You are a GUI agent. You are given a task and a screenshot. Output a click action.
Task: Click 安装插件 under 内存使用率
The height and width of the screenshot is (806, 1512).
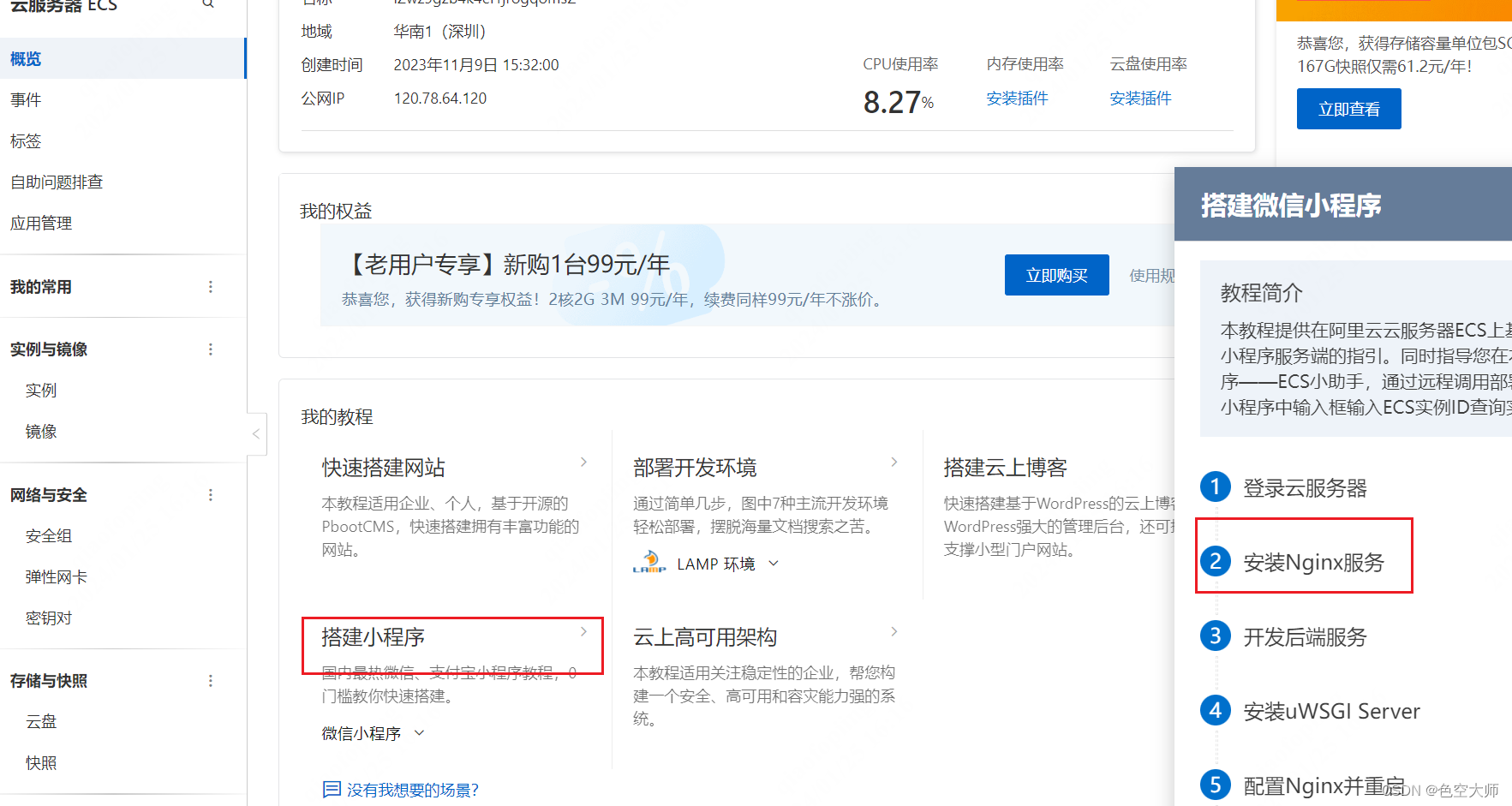pyautogui.click(x=1017, y=99)
